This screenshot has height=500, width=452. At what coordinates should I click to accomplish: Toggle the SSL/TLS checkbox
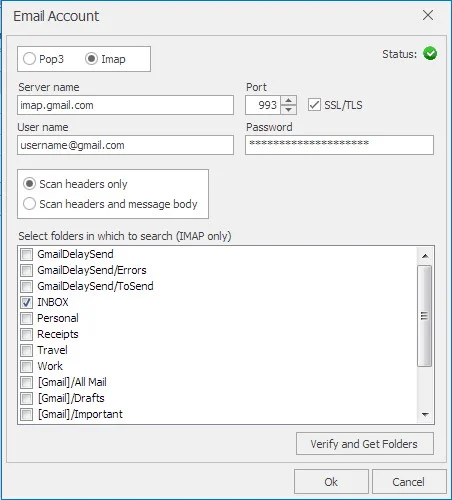click(314, 105)
